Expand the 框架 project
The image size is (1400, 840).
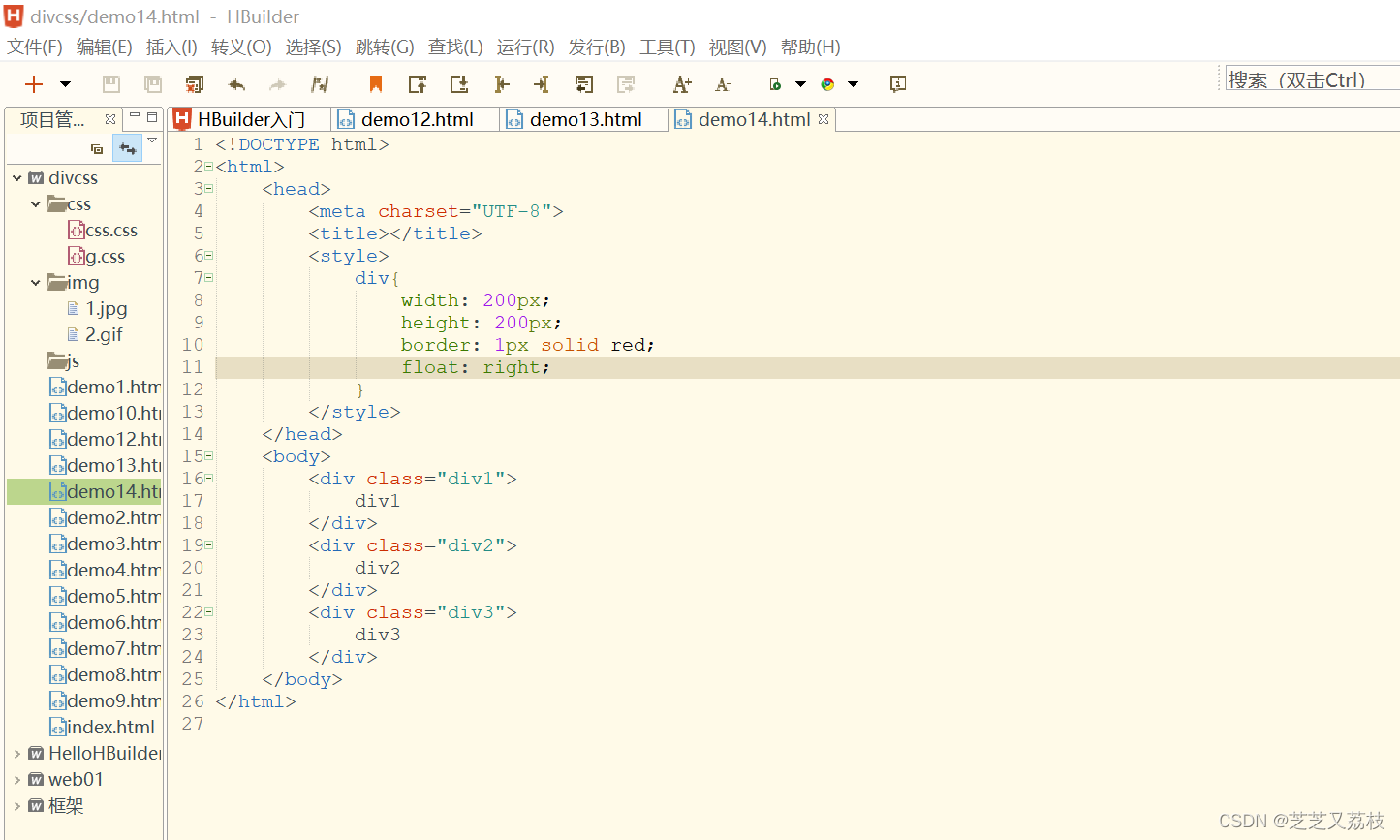point(17,806)
